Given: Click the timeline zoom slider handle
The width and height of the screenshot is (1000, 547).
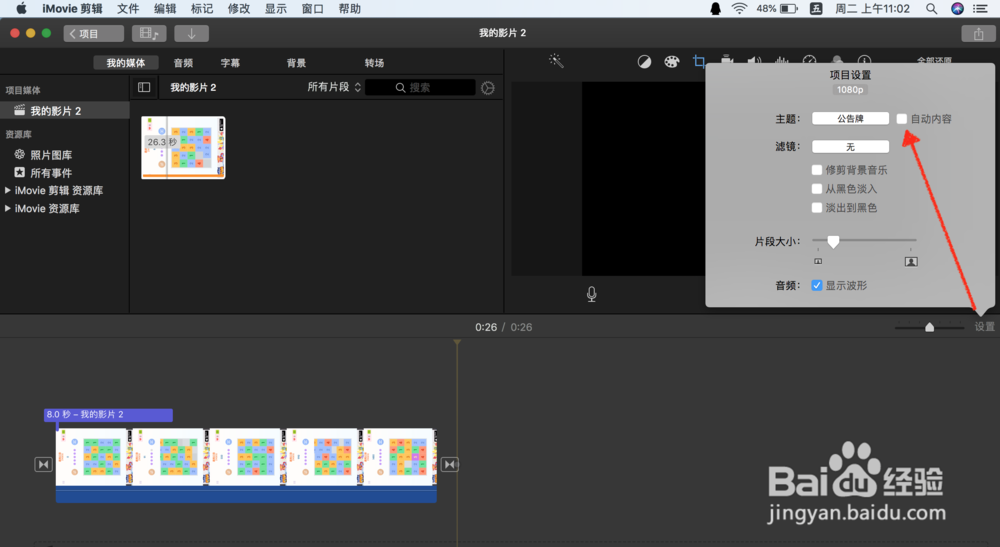Looking at the screenshot, I should click(x=929, y=327).
